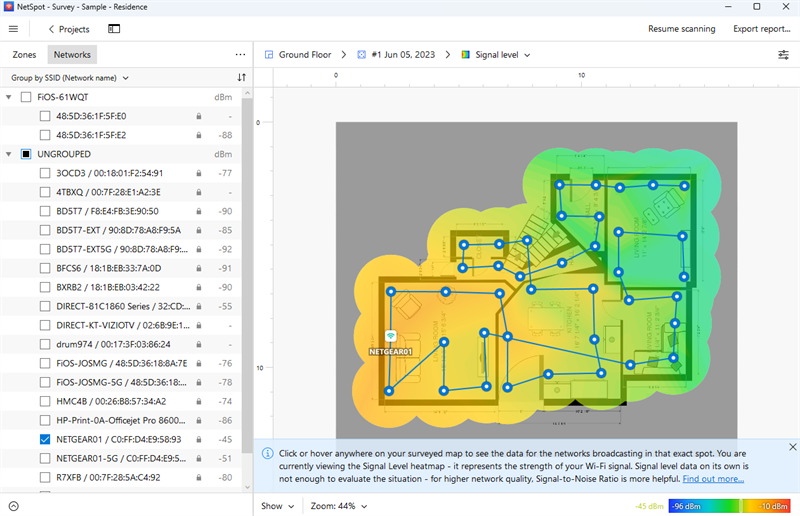This screenshot has width=800, height=516.
Task: Click the collapse arrow icon at bottom left
Action: (13, 506)
